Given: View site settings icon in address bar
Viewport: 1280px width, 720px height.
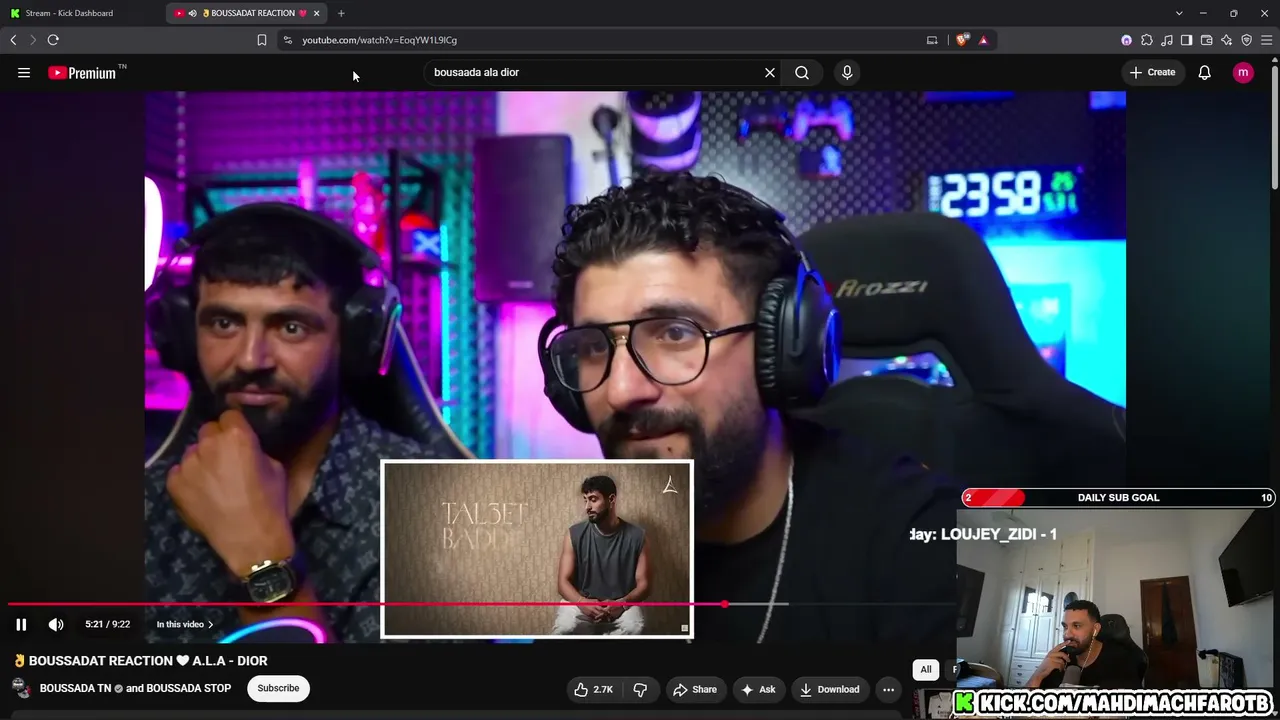Looking at the screenshot, I should click(288, 40).
